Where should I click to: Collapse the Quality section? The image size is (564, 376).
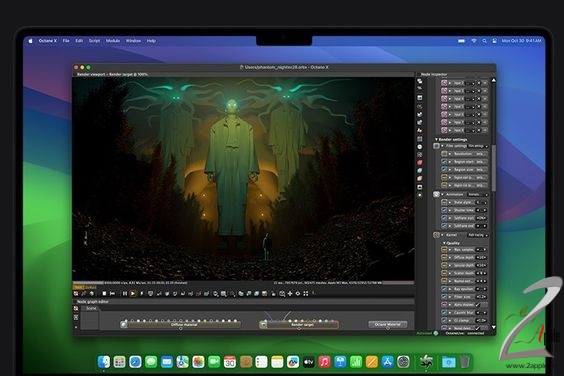coord(444,243)
